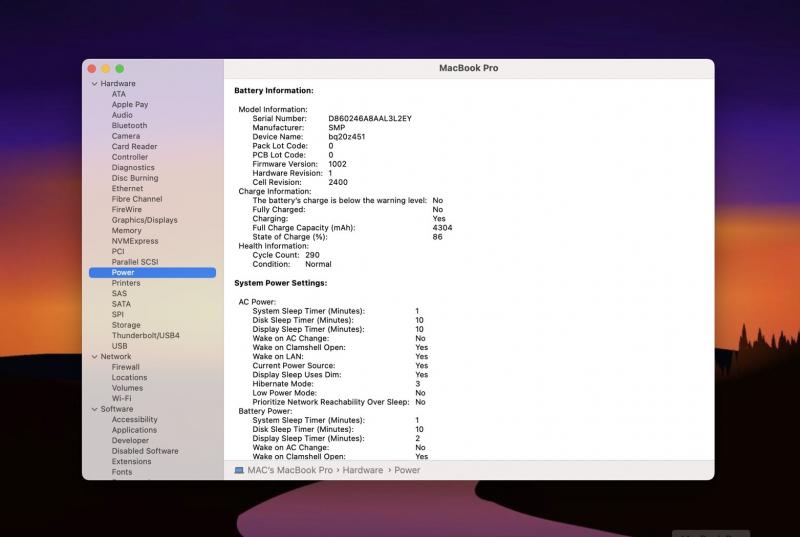Open Parallel SCSI in the sidebar
Image resolution: width=800 pixels, height=537 pixels.
coord(135,262)
